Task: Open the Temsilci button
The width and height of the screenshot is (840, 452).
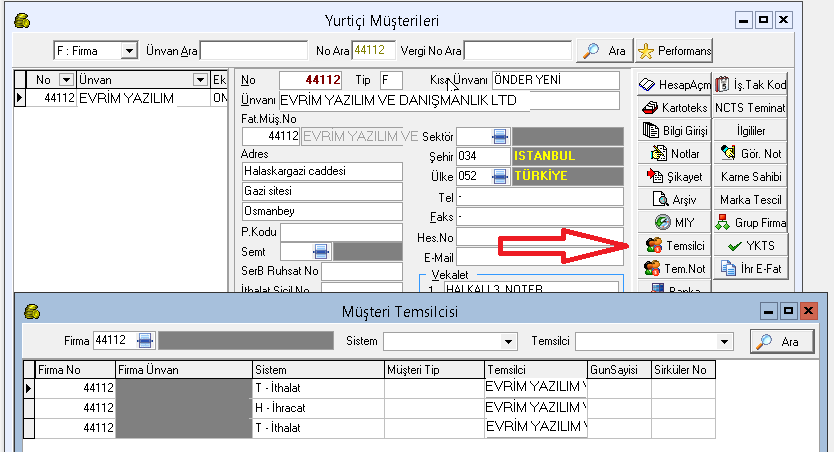Action: [x=674, y=245]
